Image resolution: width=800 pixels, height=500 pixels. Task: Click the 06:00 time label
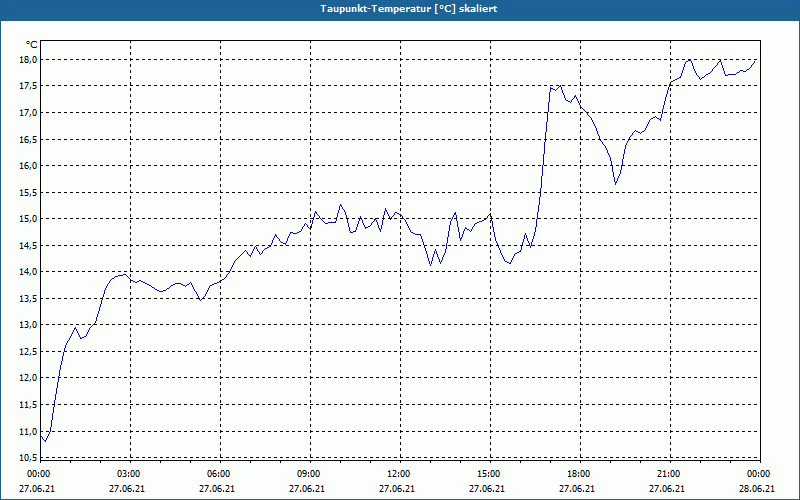219,474
